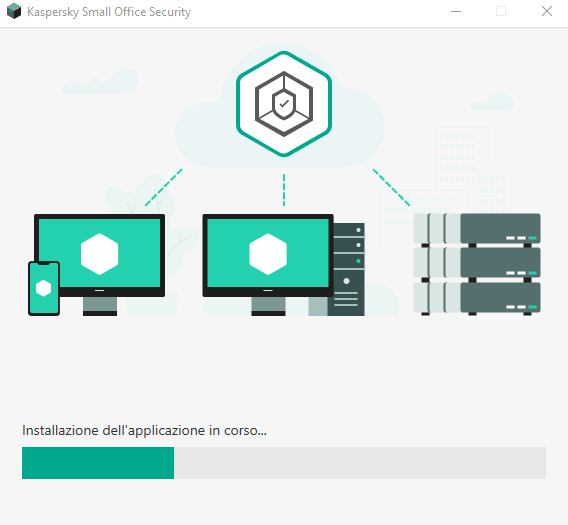Click the server rack illustration
Viewport: 568px width, 525px height.
click(x=477, y=264)
